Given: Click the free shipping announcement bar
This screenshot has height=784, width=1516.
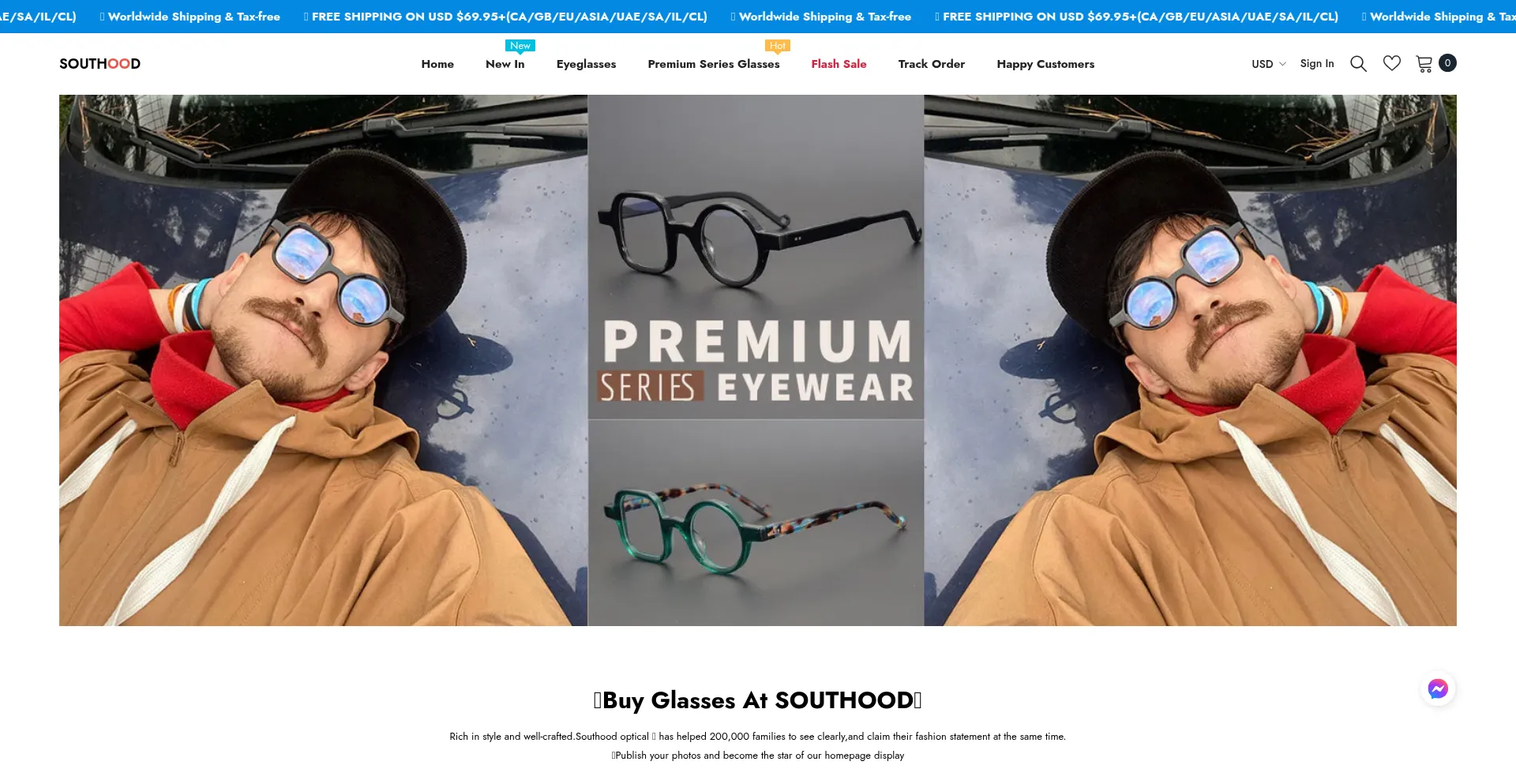Looking at the screenshot, I should (x=758, y=17).
